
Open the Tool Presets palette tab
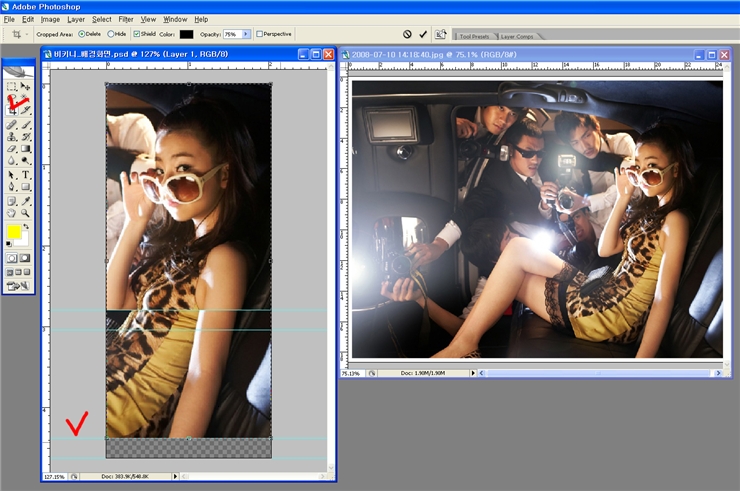click(474, 36)
